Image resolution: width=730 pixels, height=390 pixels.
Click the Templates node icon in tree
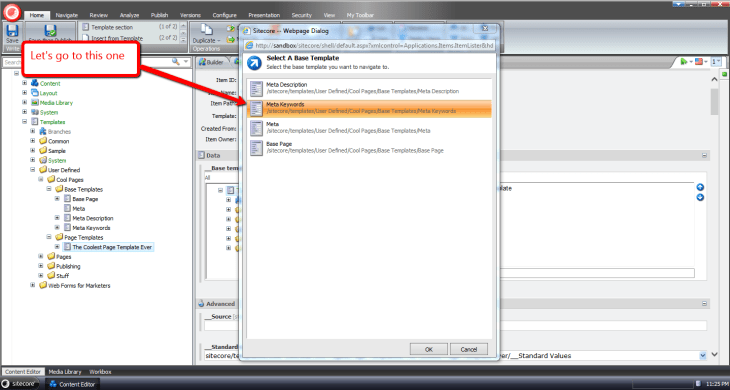[x=35, y=122]
